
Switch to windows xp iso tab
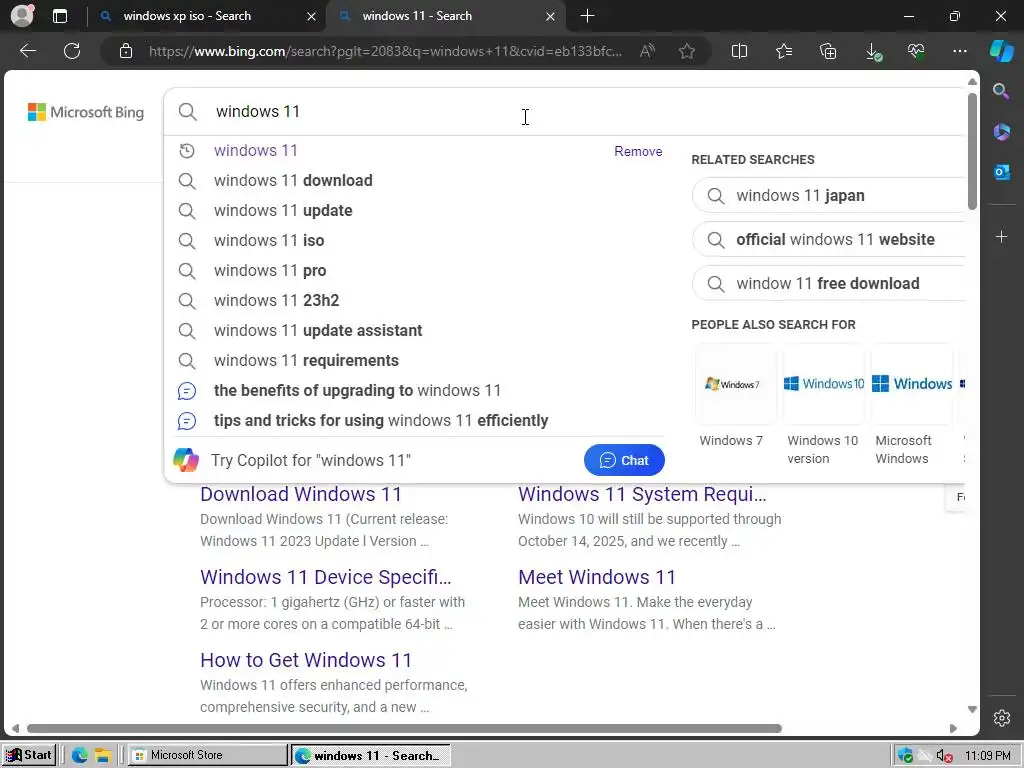click(207, 16)
